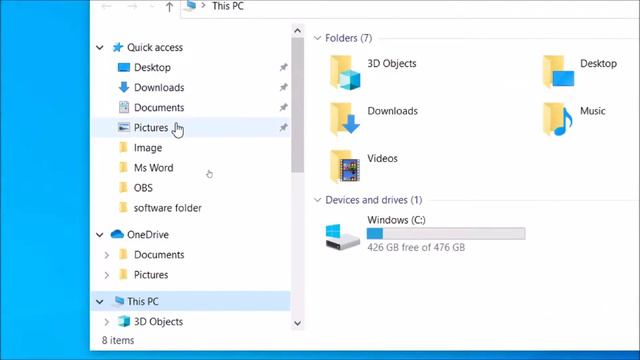Collapse the Quick access tree node
The image size is (640, 360).
tap(100, 48)
